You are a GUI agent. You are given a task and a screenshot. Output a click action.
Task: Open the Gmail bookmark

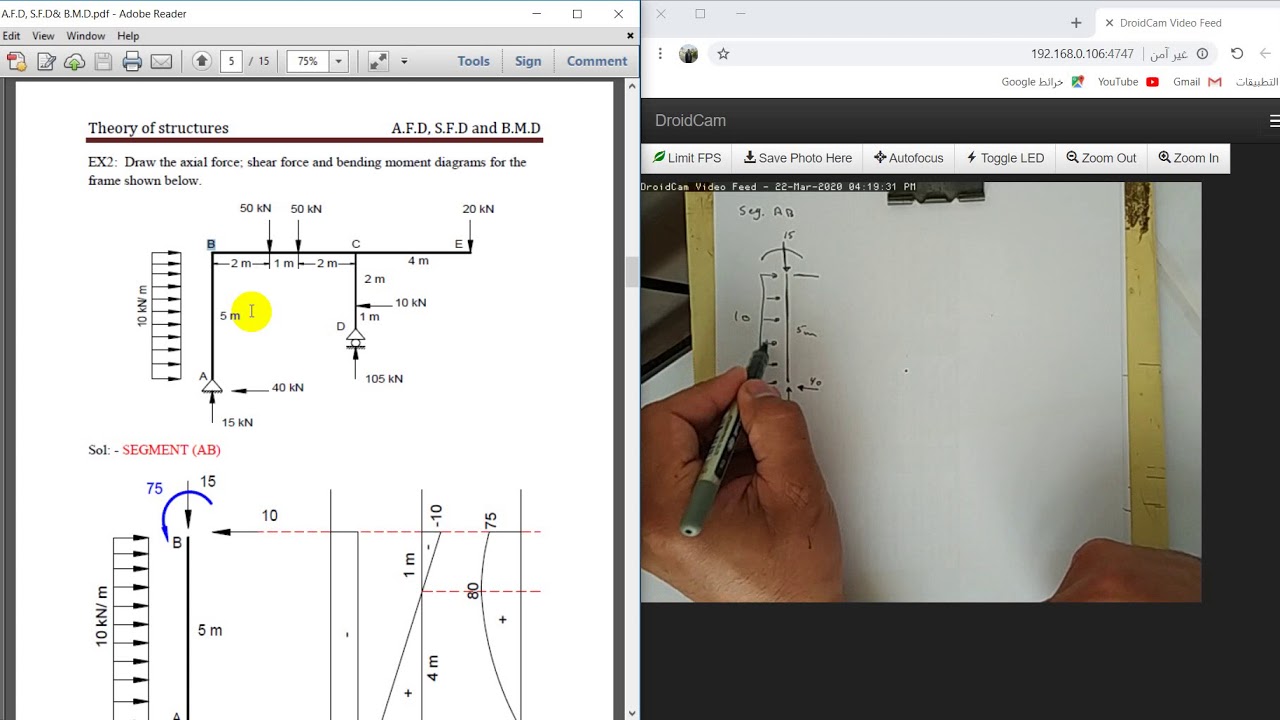[1197, 82]
